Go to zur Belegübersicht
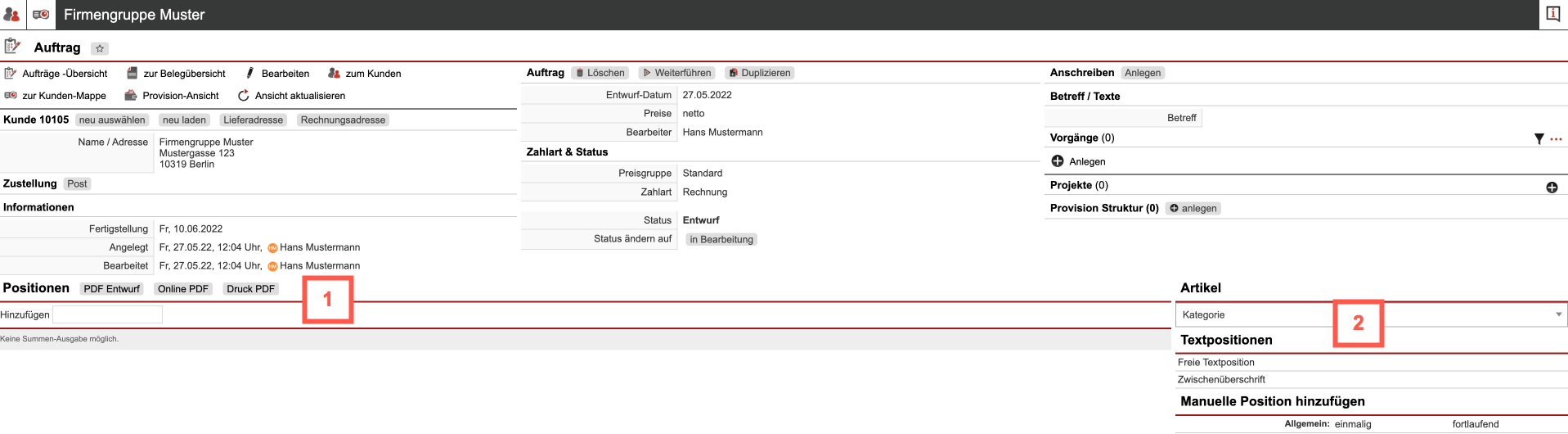The image size is (1568, 434). [x=176, y=74]
